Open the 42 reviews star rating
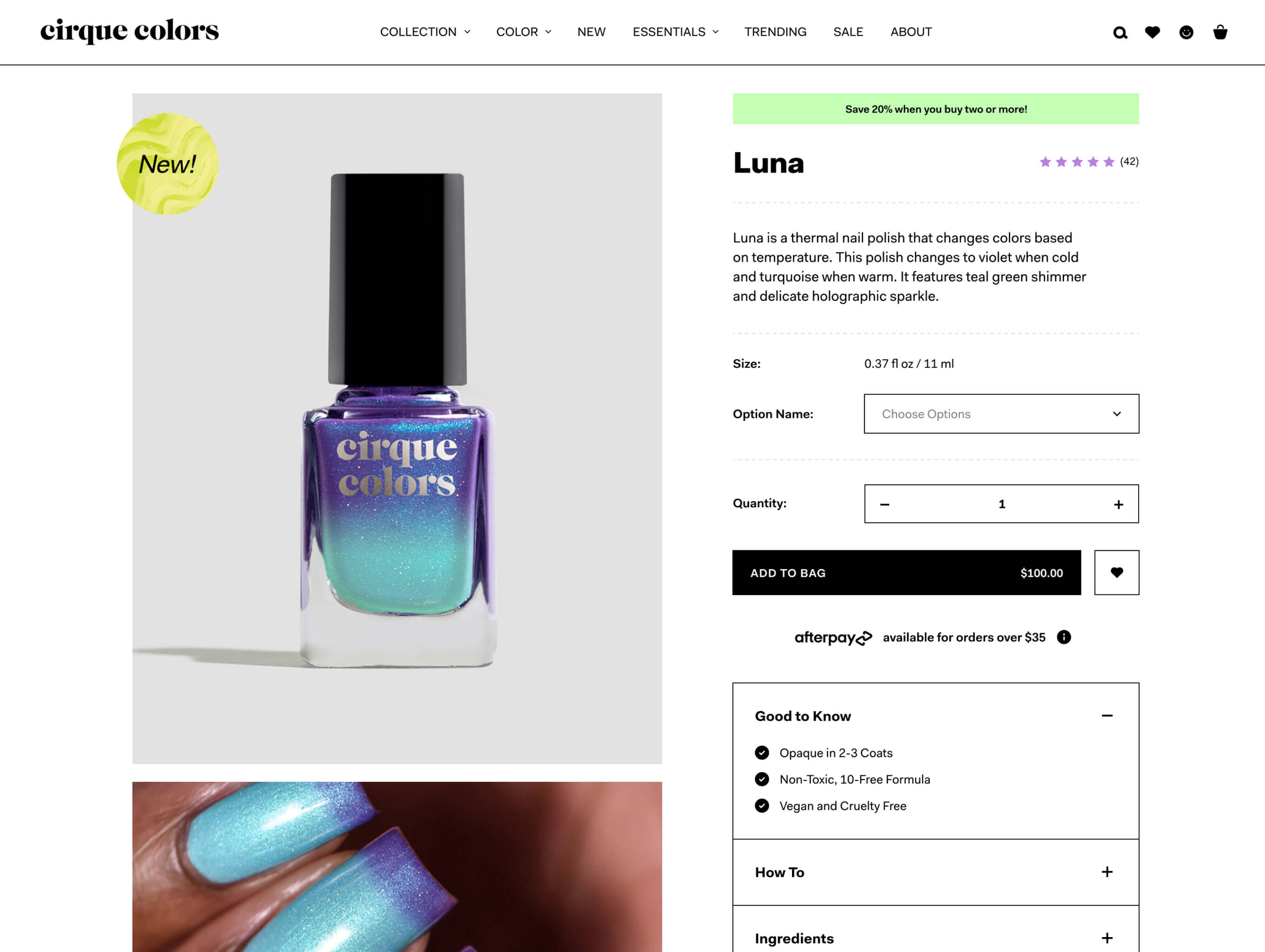 tap(1089, 162)
